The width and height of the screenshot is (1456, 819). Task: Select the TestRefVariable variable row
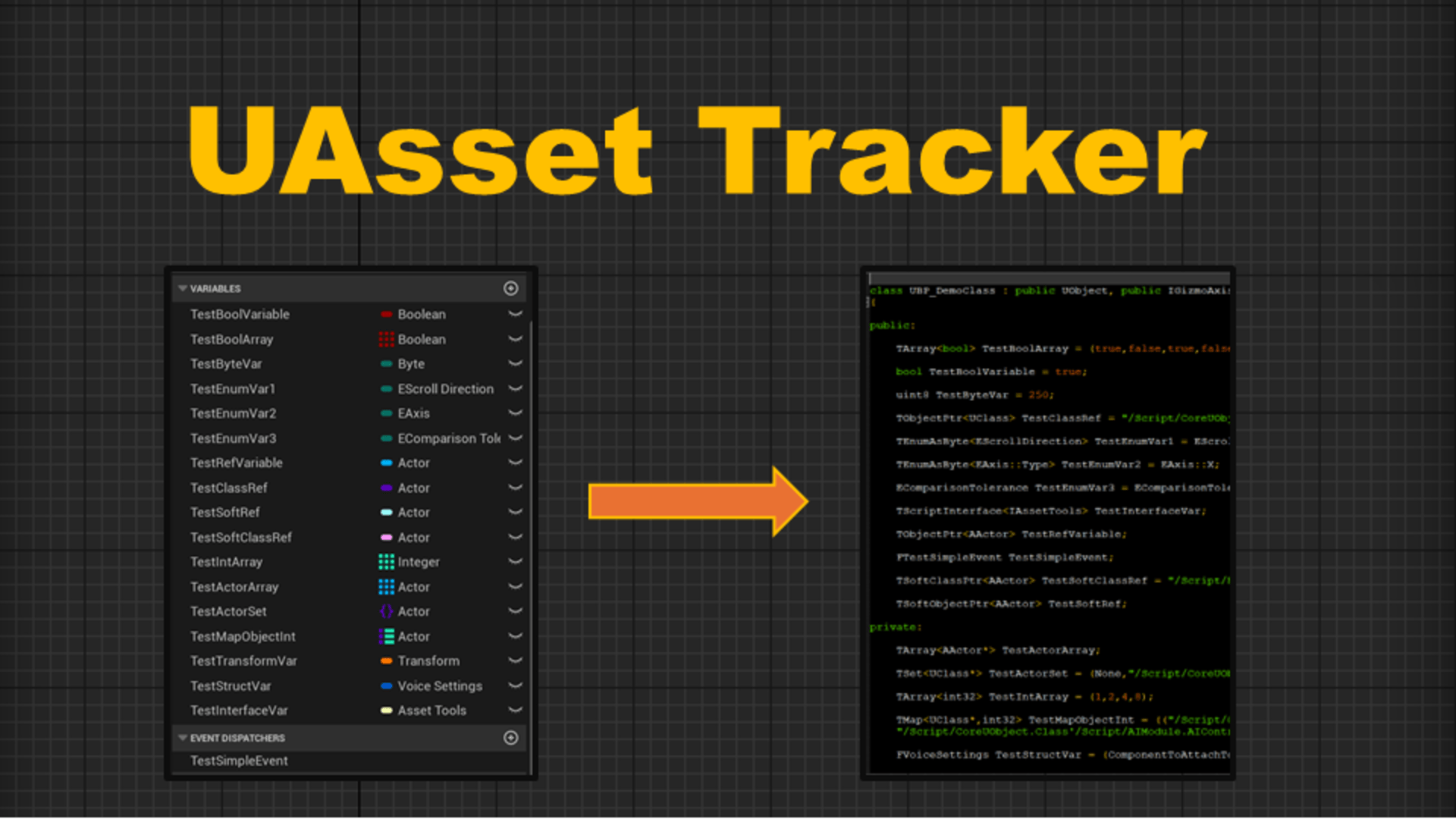point(350,463)
